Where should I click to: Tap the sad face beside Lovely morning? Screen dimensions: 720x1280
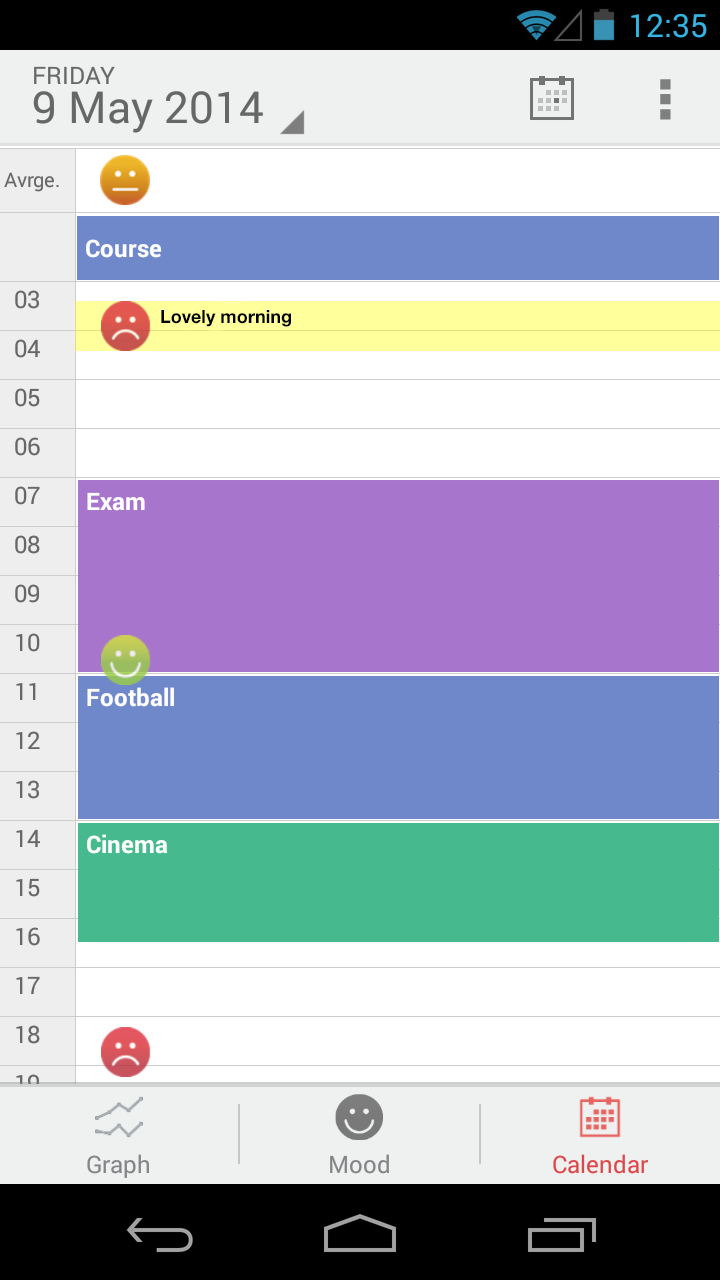click(125, 326)
